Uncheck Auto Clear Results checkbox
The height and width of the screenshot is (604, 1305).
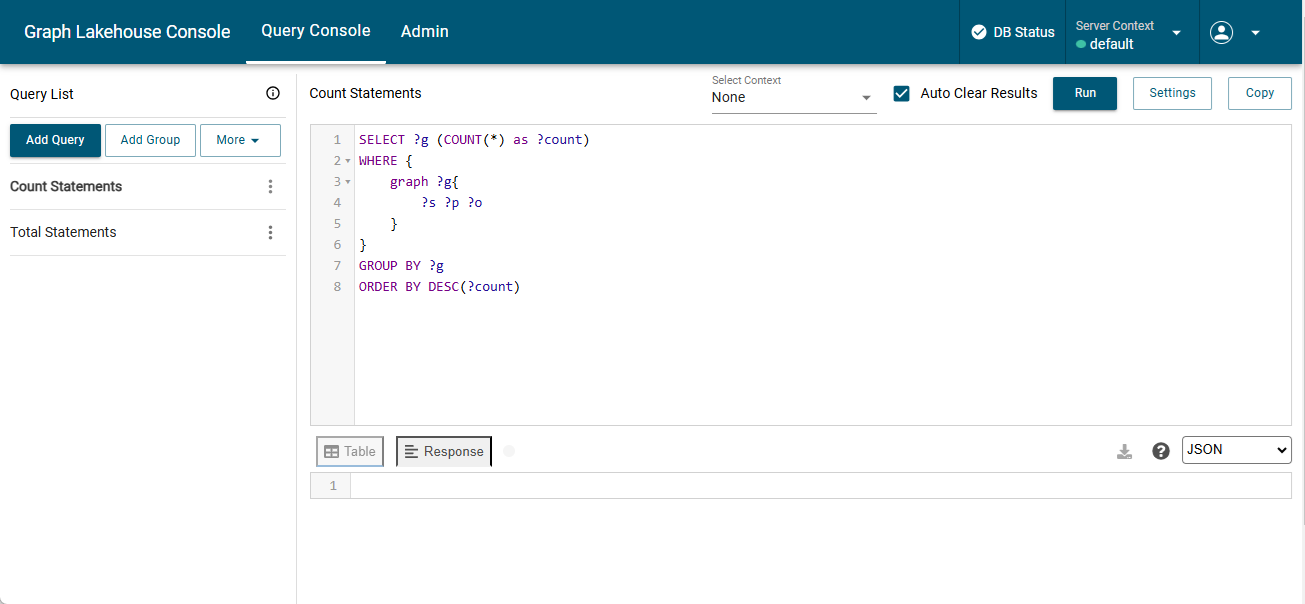(902, 93)
